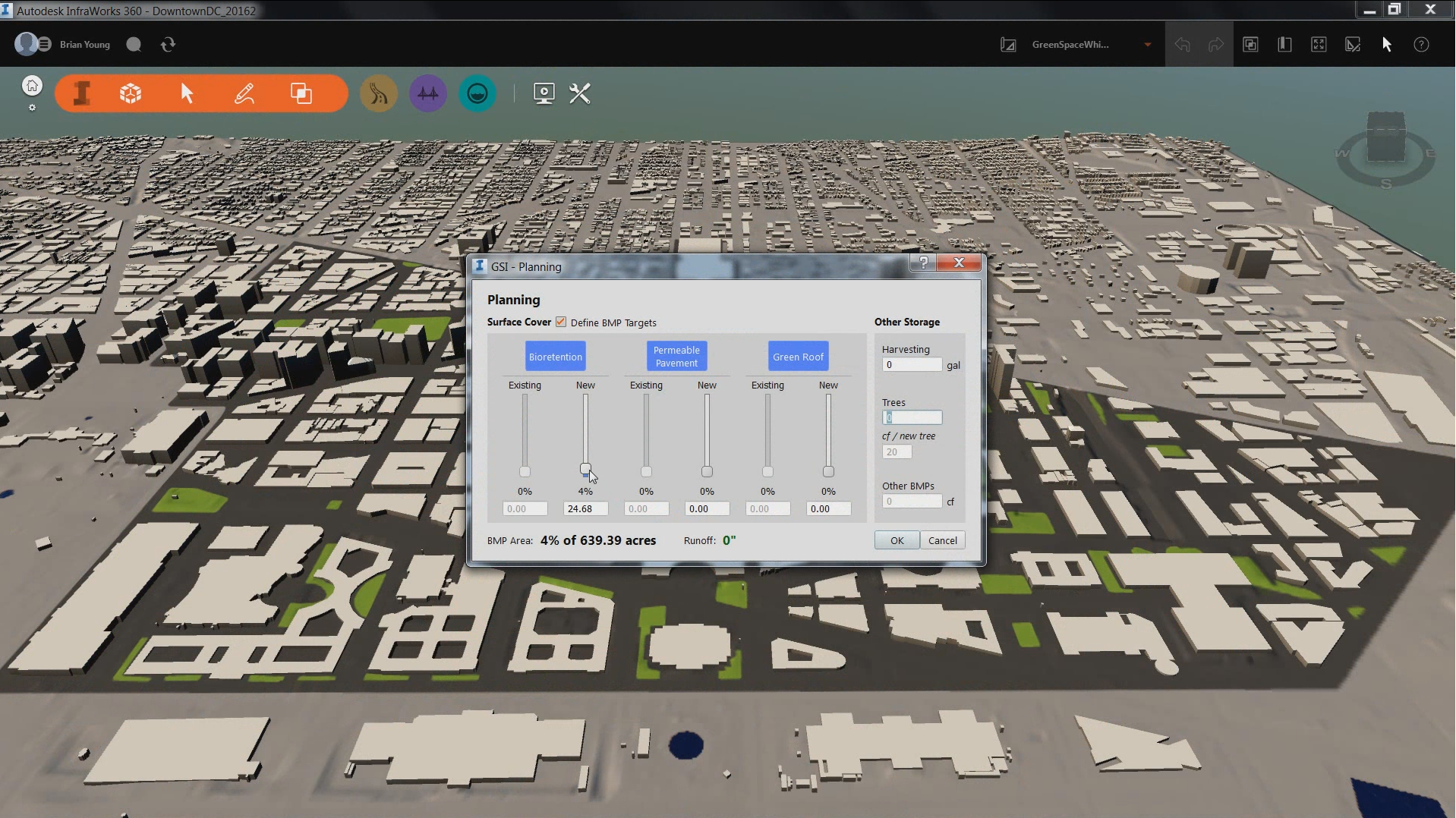Toggle the Permeable Pavement button
Screen dimensions: 1456x818
coord(676,357)
